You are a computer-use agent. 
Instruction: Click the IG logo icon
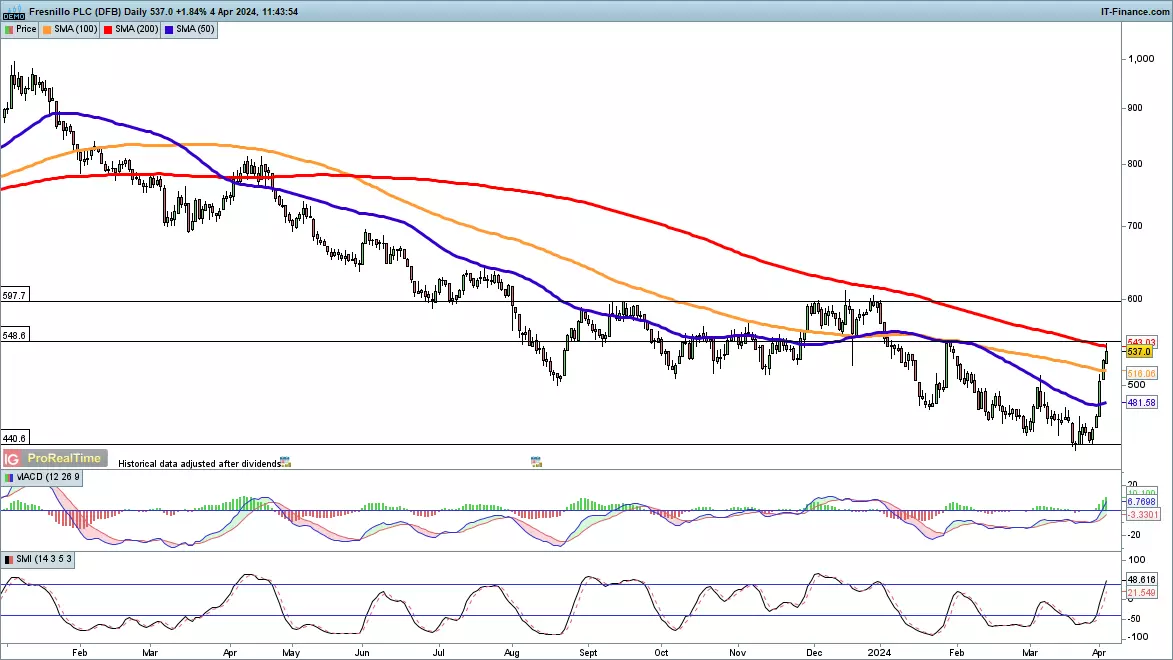(x=12, y=458)
